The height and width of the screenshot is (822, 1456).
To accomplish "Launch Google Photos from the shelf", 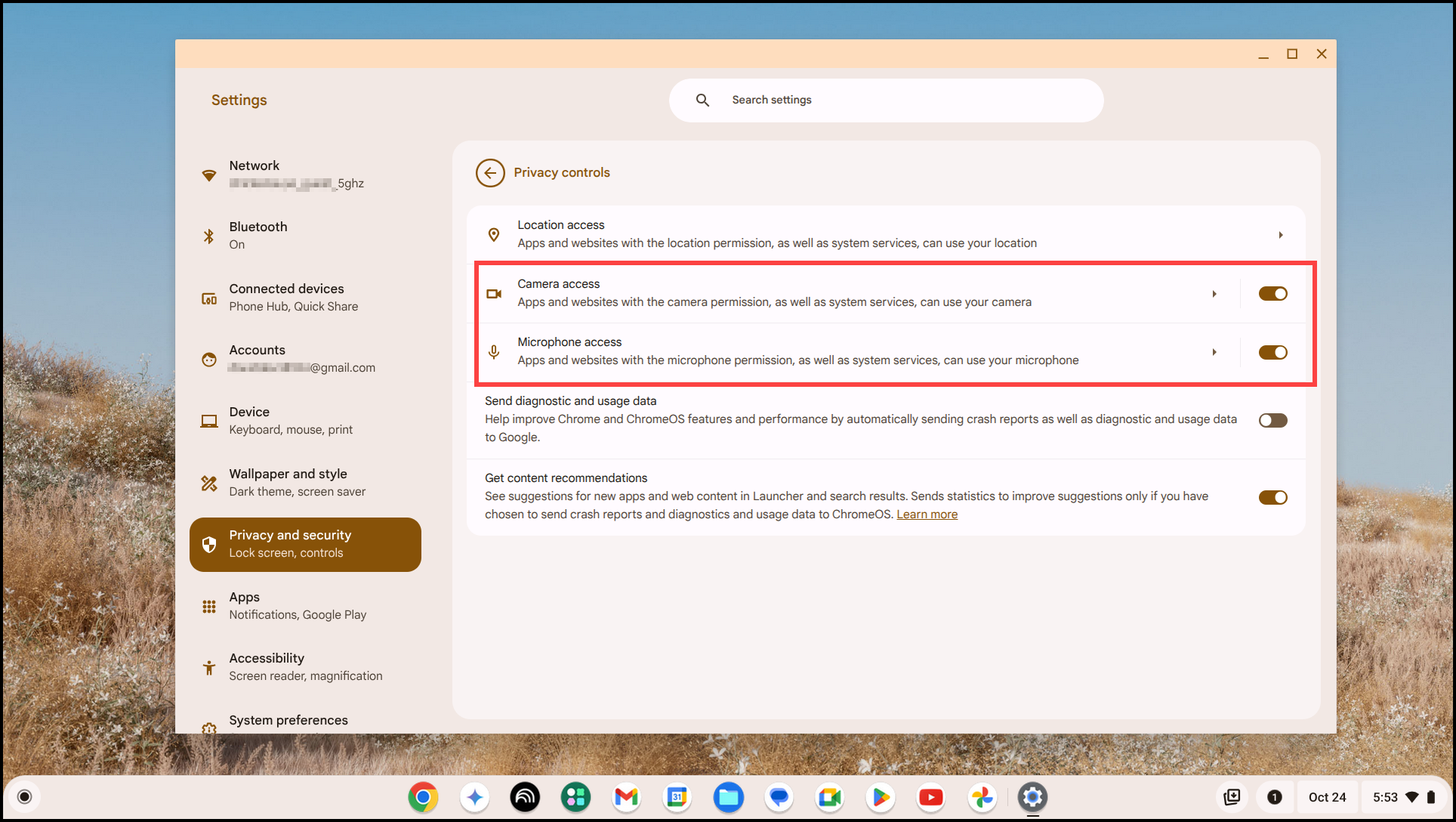I will (982, 797).
